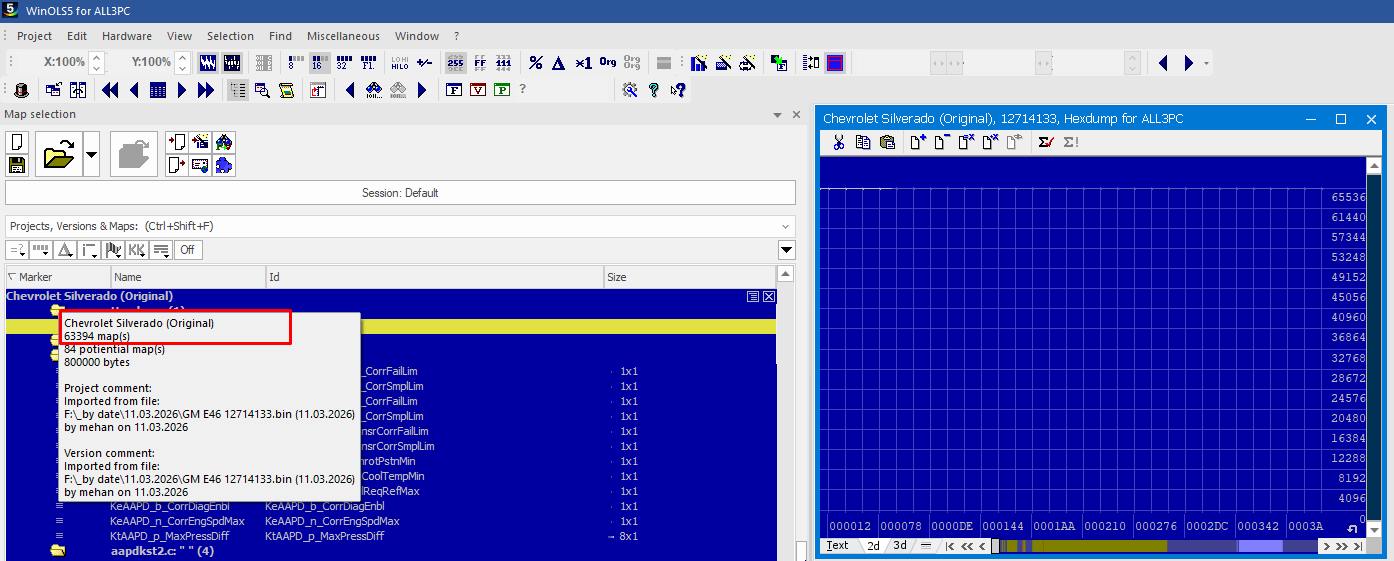Open the delta filter dropdown button

pyautogui.click(x=65, y=250)
